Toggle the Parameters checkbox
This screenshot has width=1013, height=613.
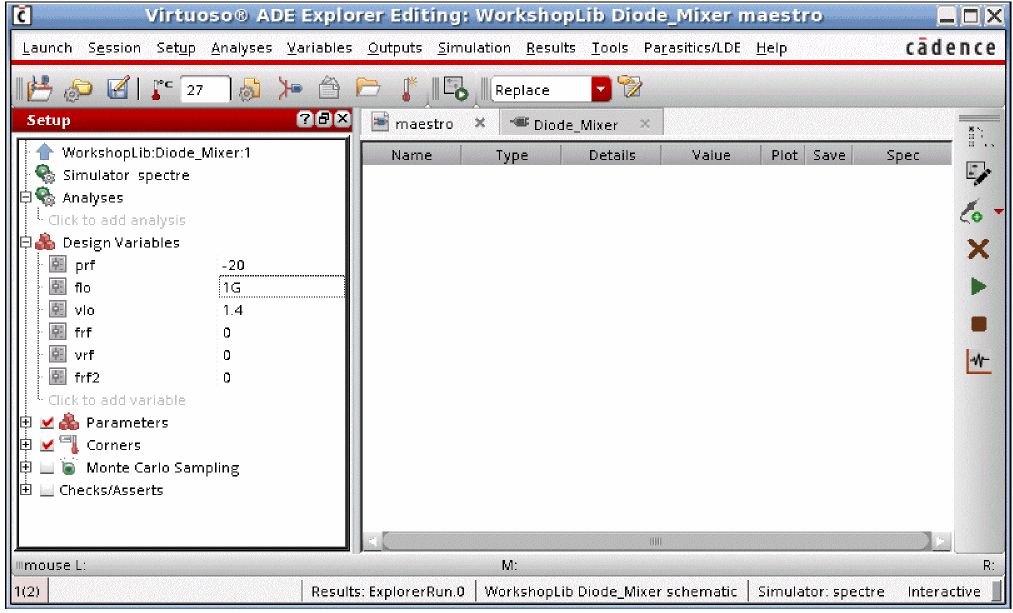pos(47,422)
